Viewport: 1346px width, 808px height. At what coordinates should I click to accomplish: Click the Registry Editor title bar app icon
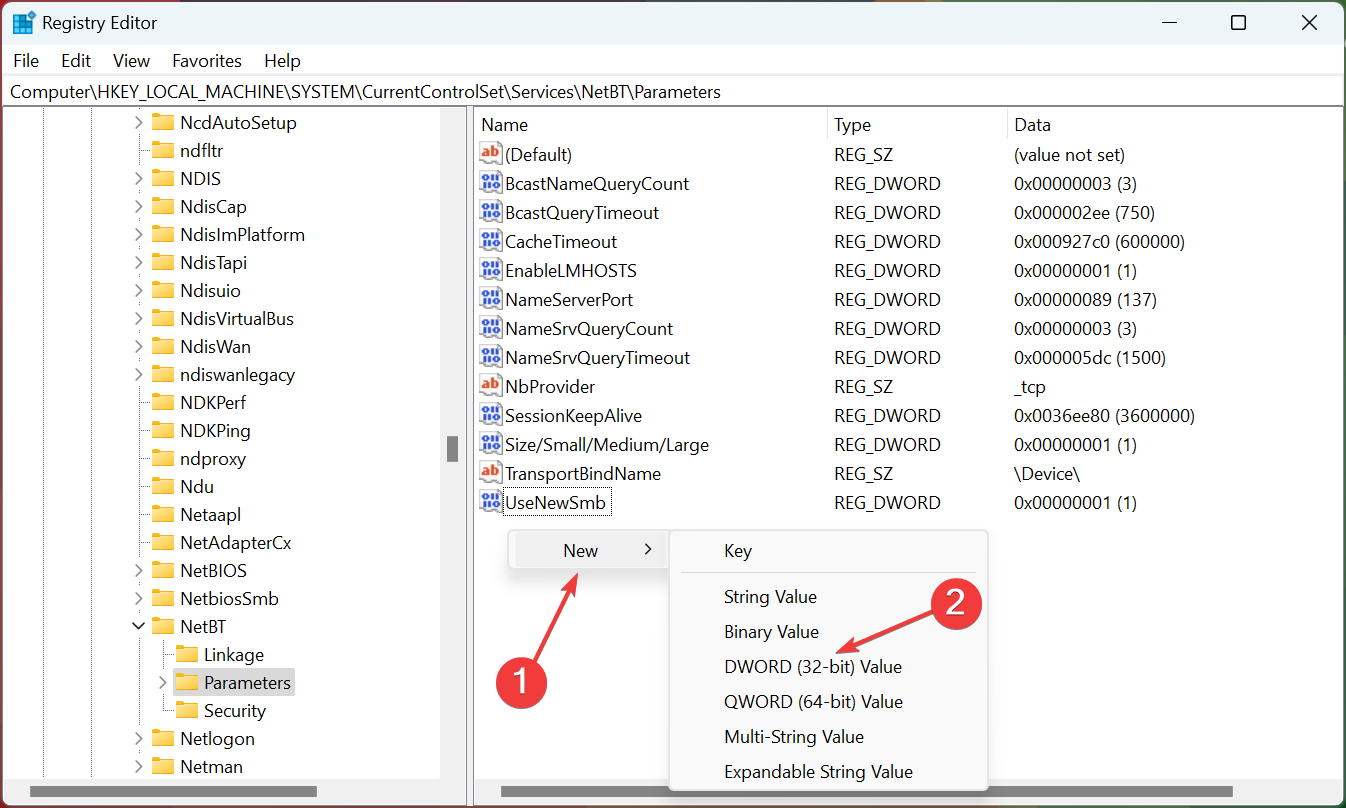click(x=24, y=22)
